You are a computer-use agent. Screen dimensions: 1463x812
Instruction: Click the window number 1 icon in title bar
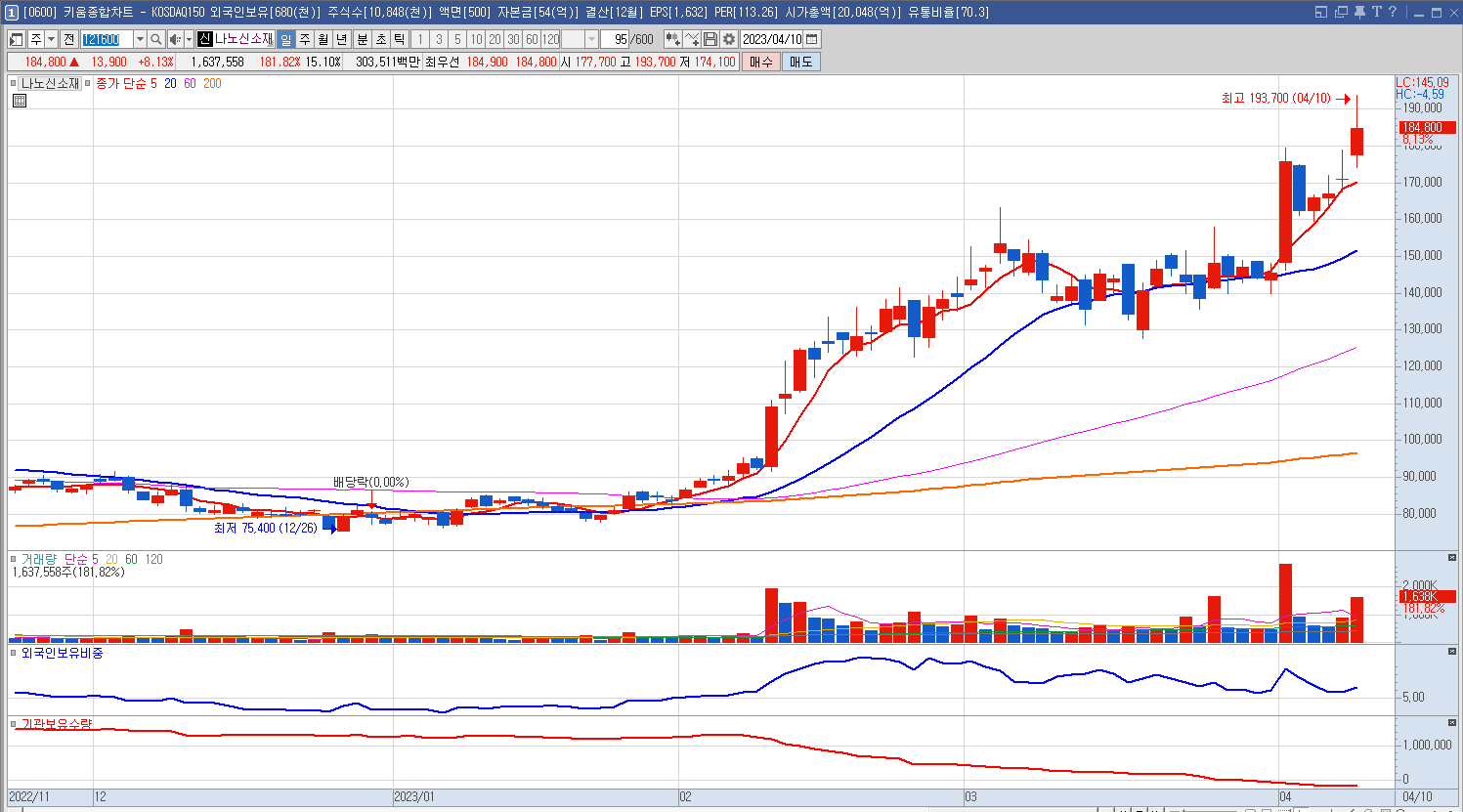(12, 12)
